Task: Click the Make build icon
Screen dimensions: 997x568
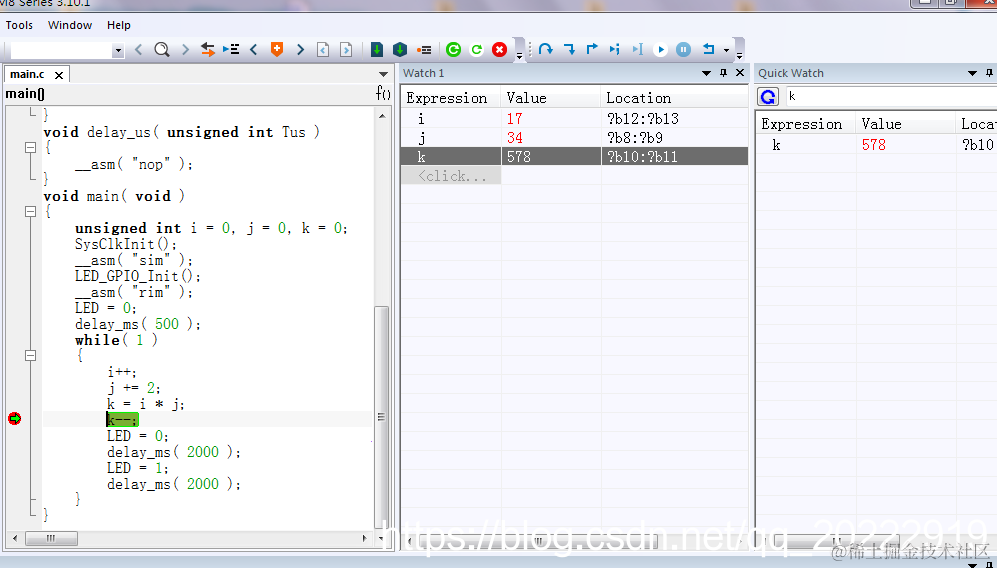Action: 400,50
